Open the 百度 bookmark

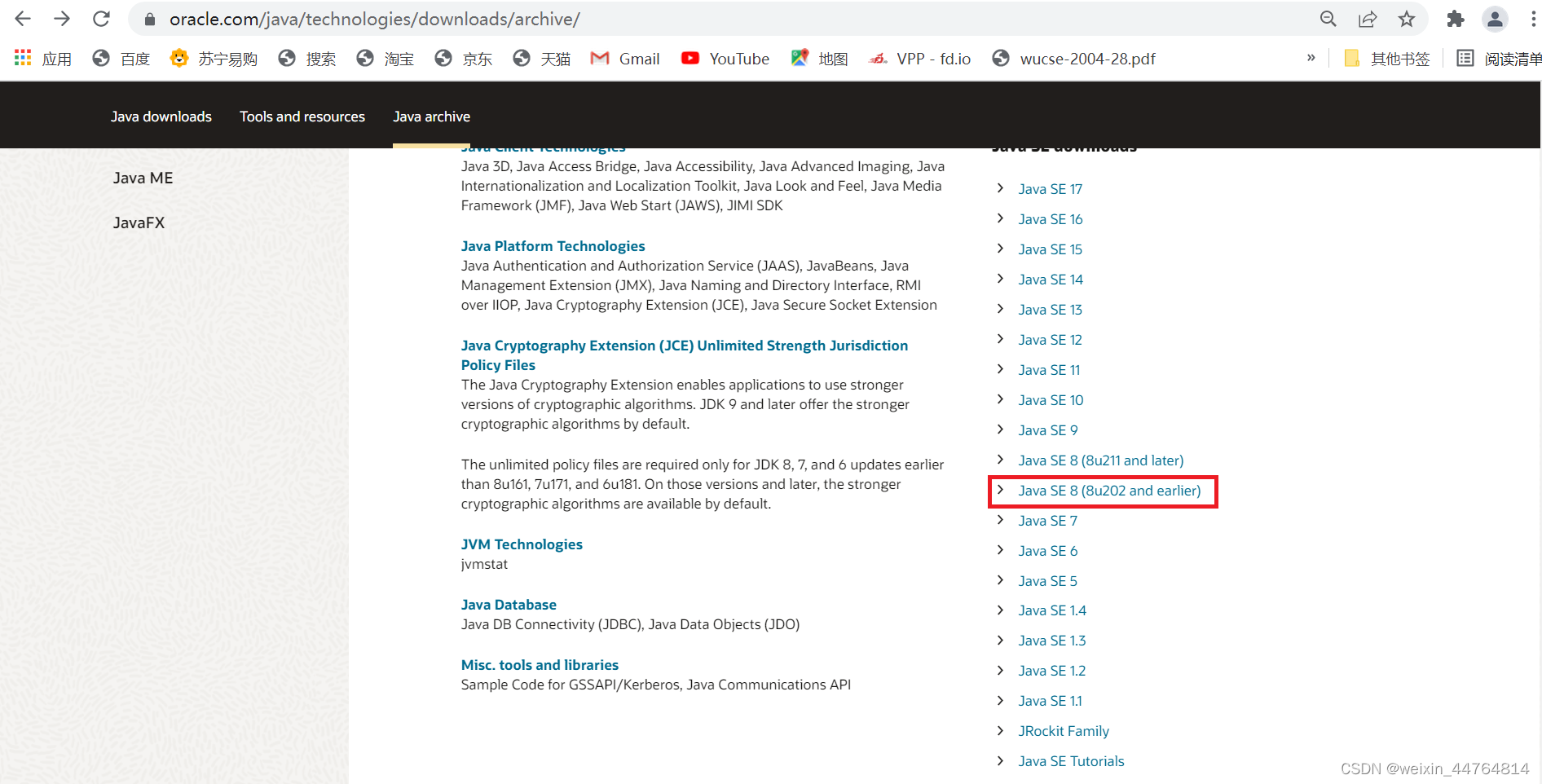[121, 59]
